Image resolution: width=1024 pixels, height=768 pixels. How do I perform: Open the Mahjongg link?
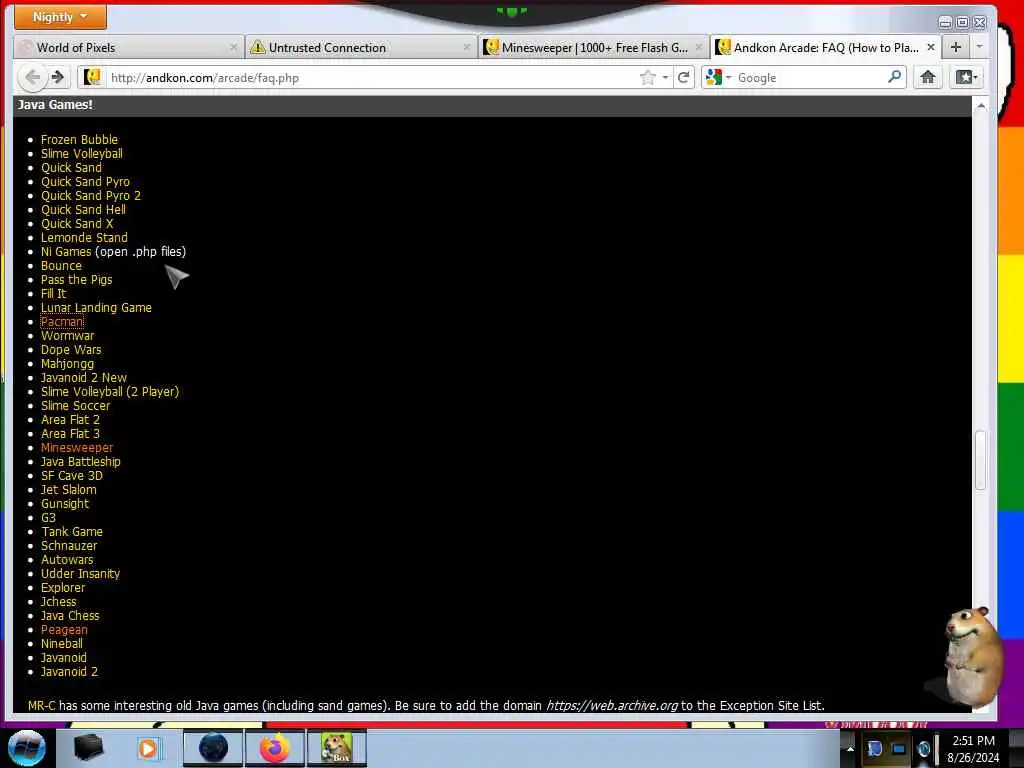pyautogui.click(x=67, y=363)
